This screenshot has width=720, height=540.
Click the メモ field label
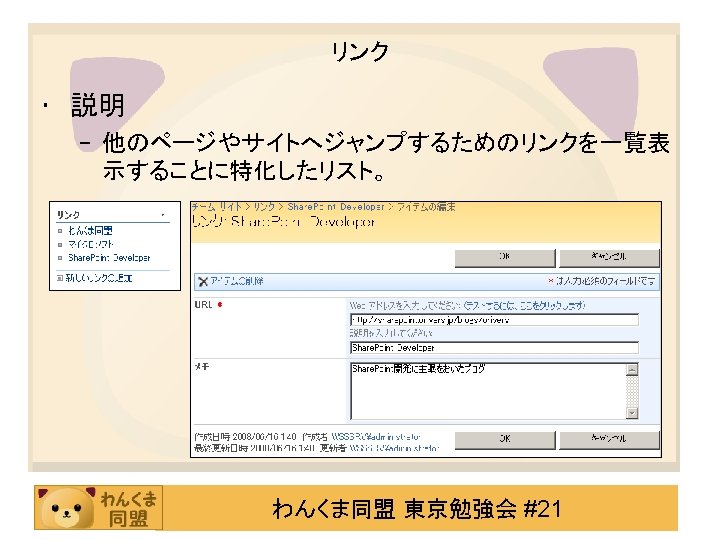click(202, 366)
